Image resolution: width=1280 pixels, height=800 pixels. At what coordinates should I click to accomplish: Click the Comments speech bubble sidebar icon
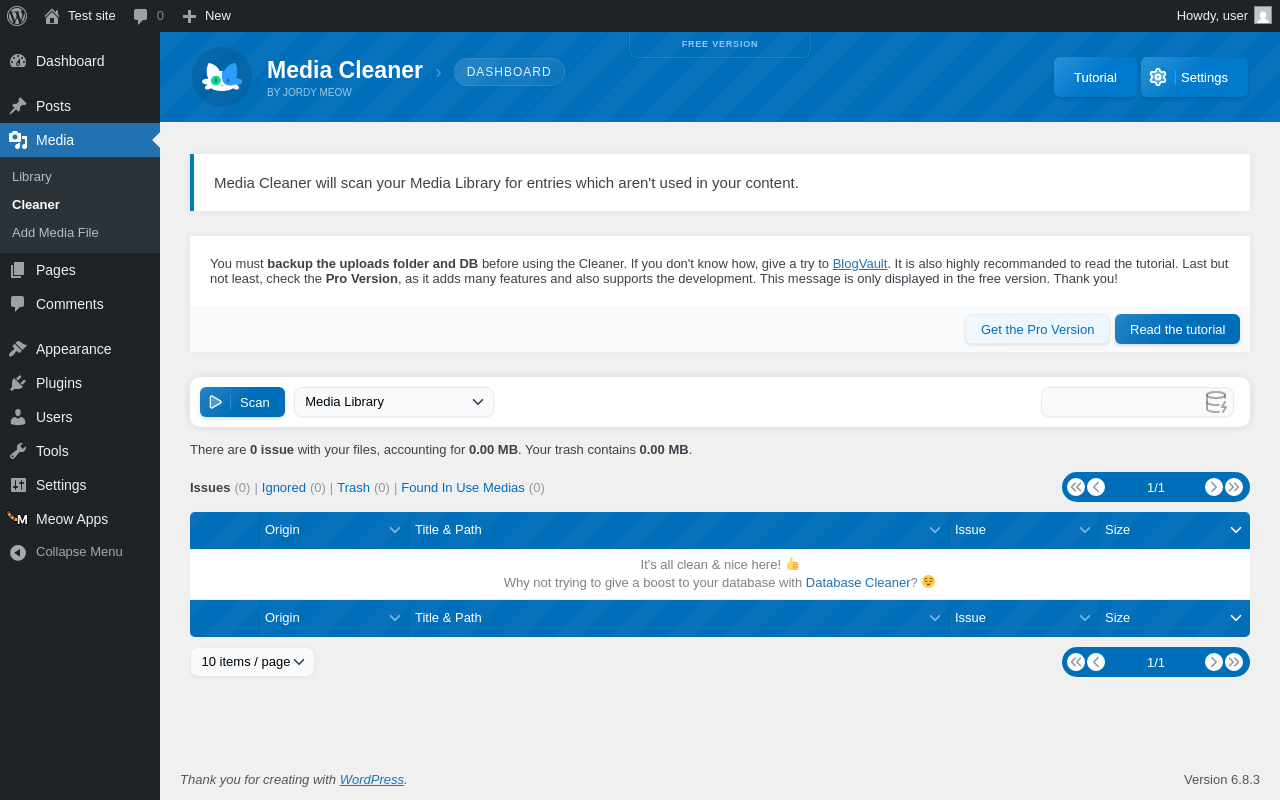[x=18, y=304]
